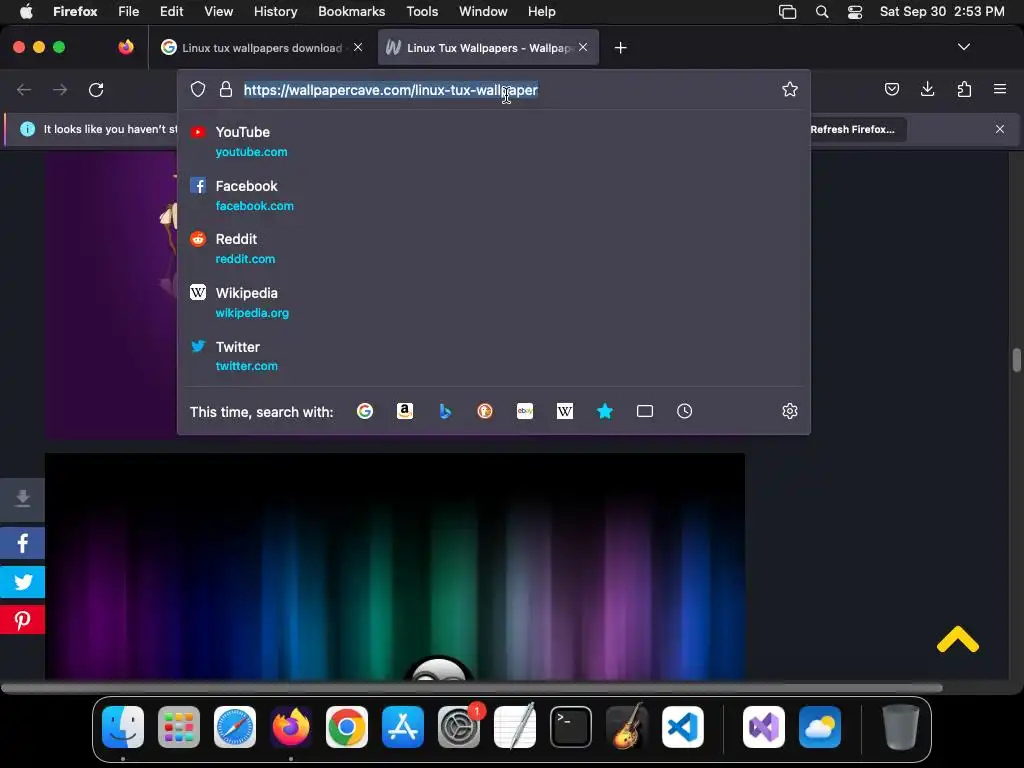Open Terminal from the Dock
Screen dimensions: 1024x768
(571, 727)
